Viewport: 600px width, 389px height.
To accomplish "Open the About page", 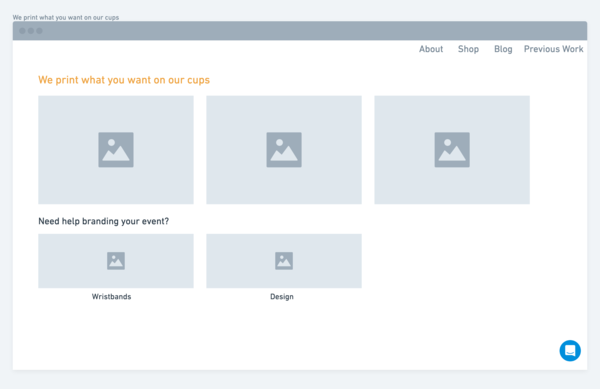I will pos(431,49).
